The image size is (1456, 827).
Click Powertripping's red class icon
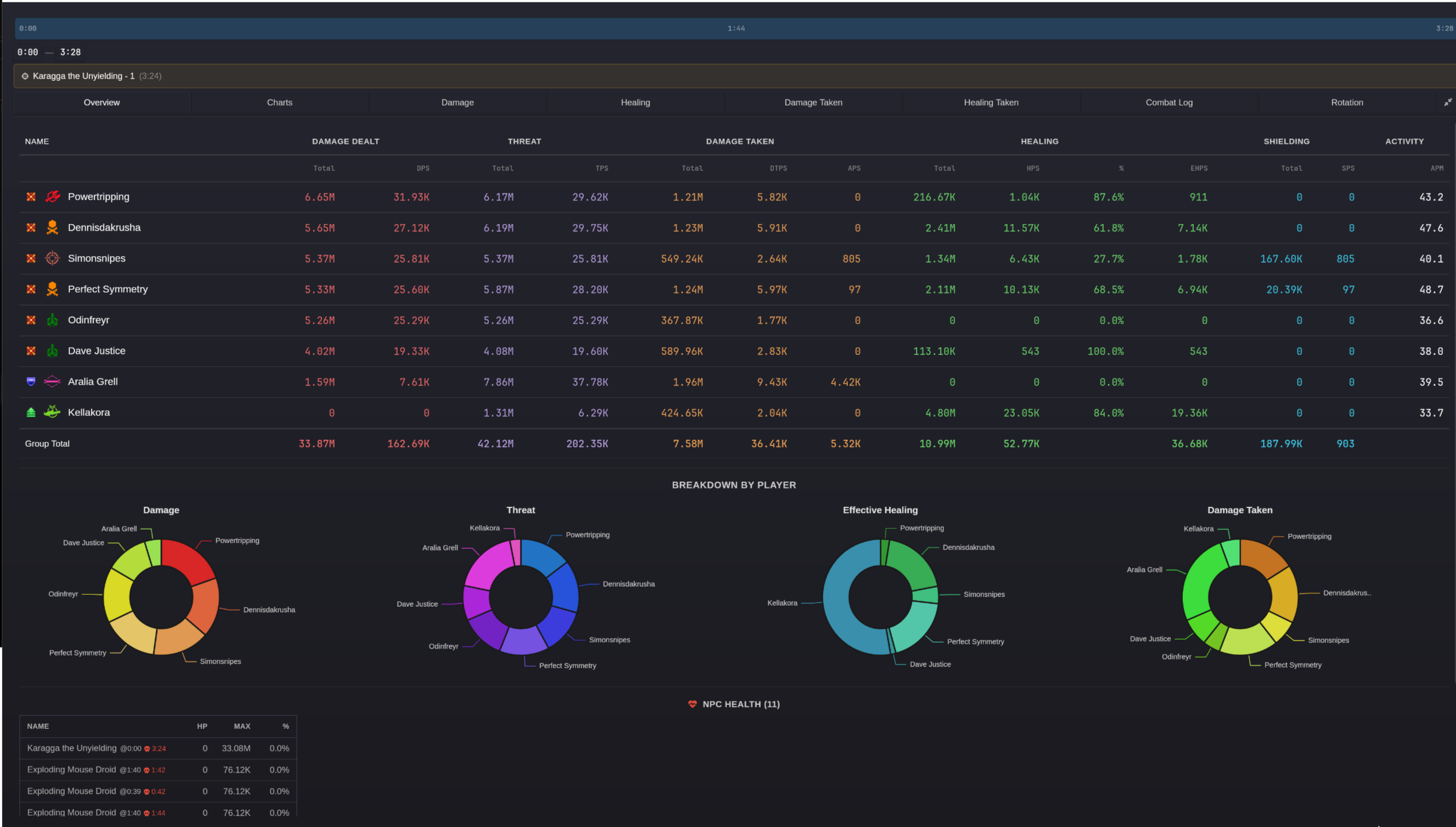[52, 197]
